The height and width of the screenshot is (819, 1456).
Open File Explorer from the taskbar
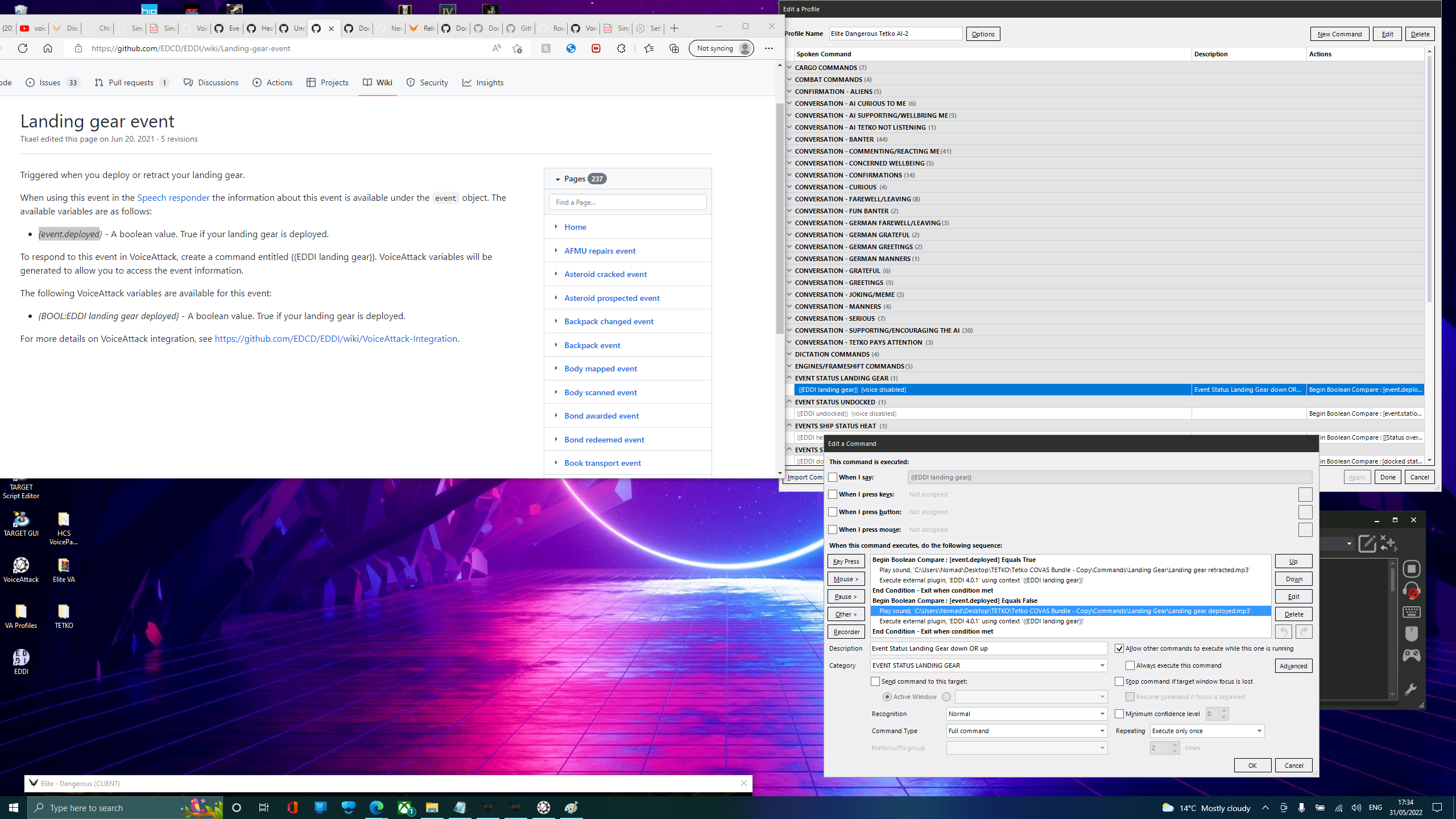coord(432,808)
